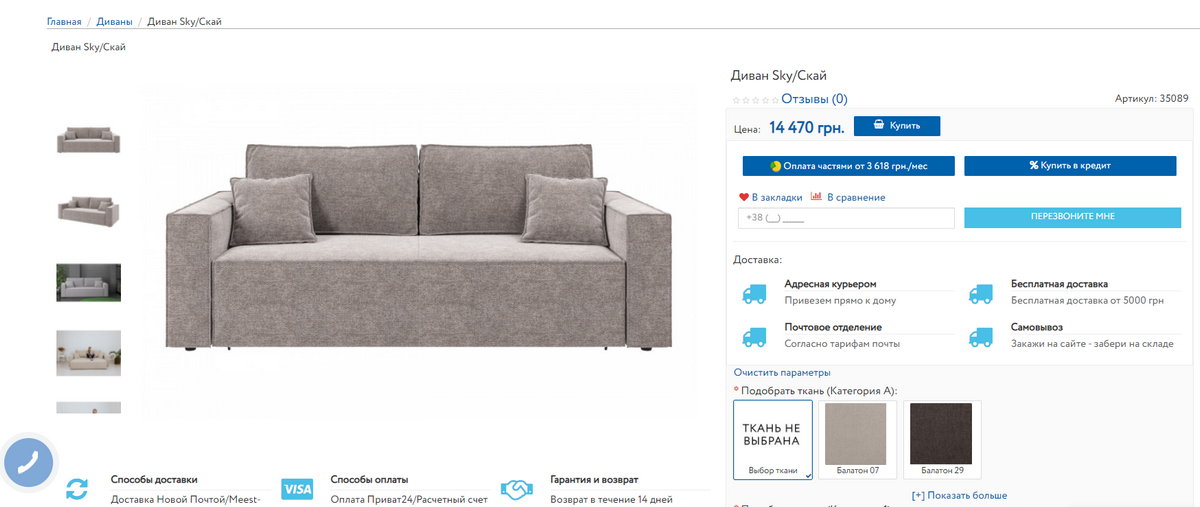Click the courier delivery truck icon
This screenshot has height=507, width=1200.
point(754,294)
